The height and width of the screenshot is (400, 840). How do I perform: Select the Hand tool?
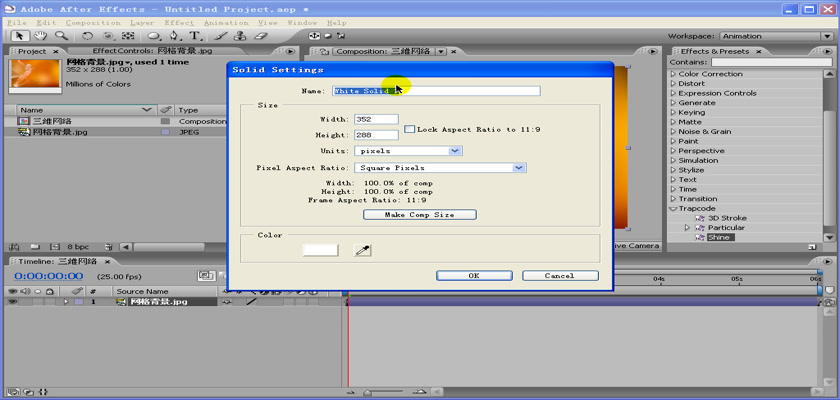[x=41, y=36]
